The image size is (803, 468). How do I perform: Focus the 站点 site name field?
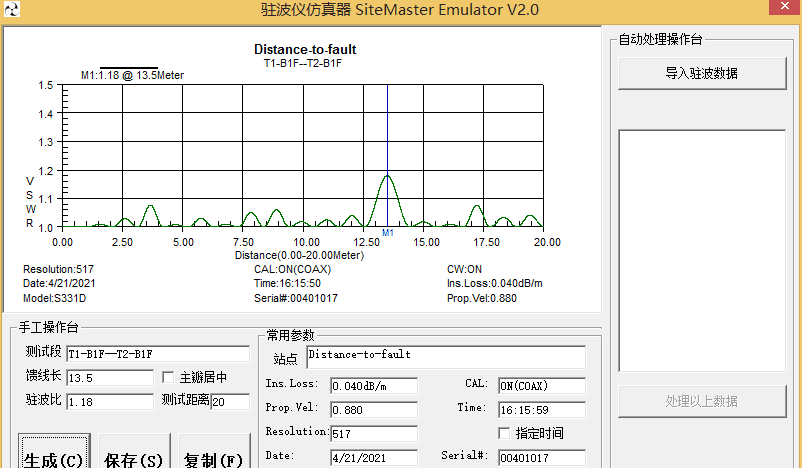tap(445, 356)
